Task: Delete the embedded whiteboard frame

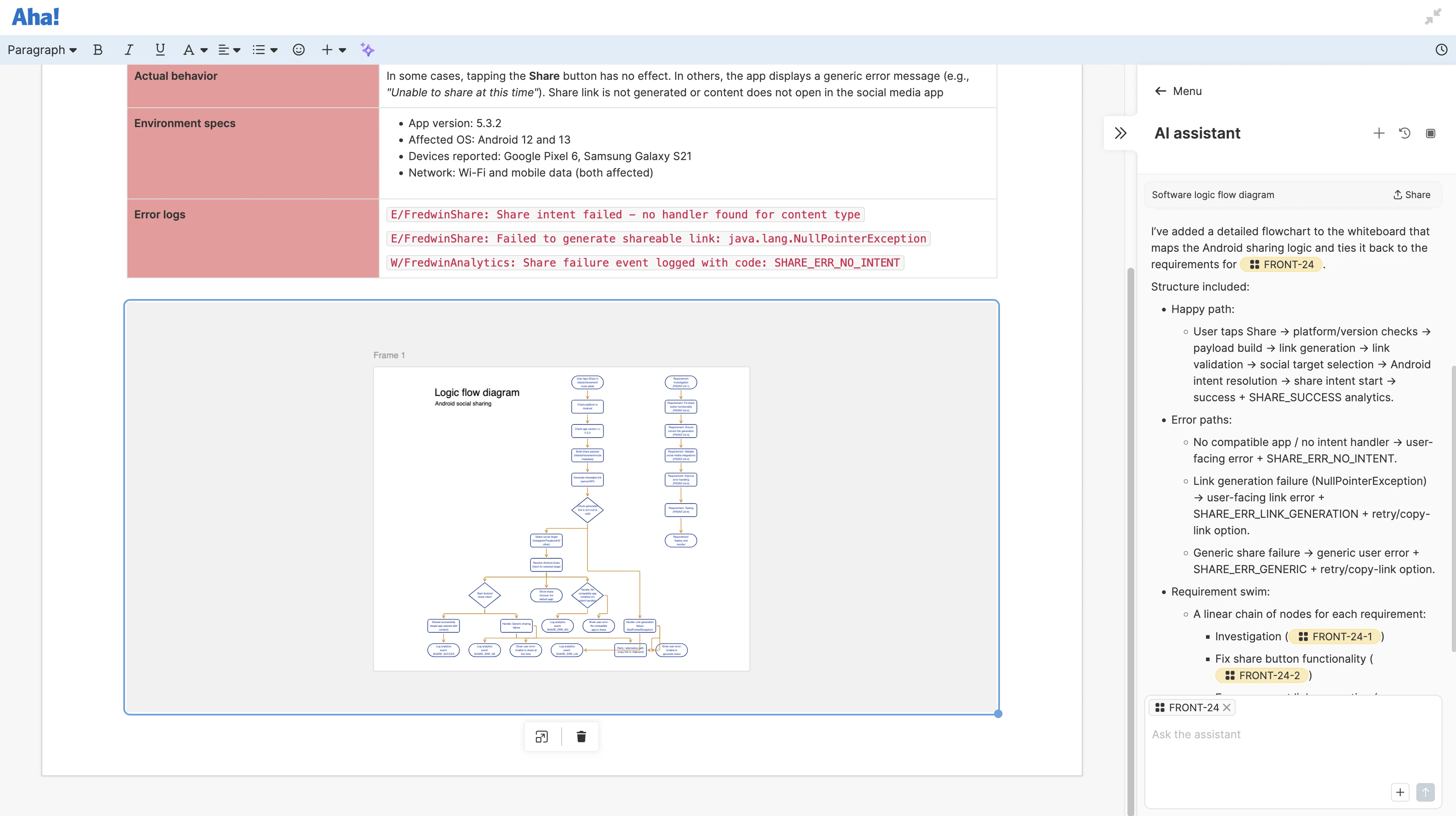Action: click(x=581, y=736)
